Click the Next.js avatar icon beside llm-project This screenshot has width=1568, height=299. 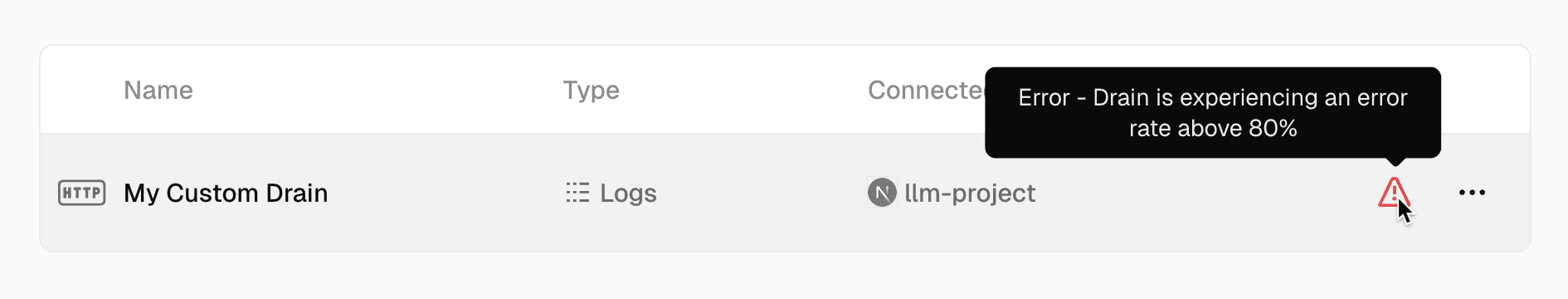[882, 193]
